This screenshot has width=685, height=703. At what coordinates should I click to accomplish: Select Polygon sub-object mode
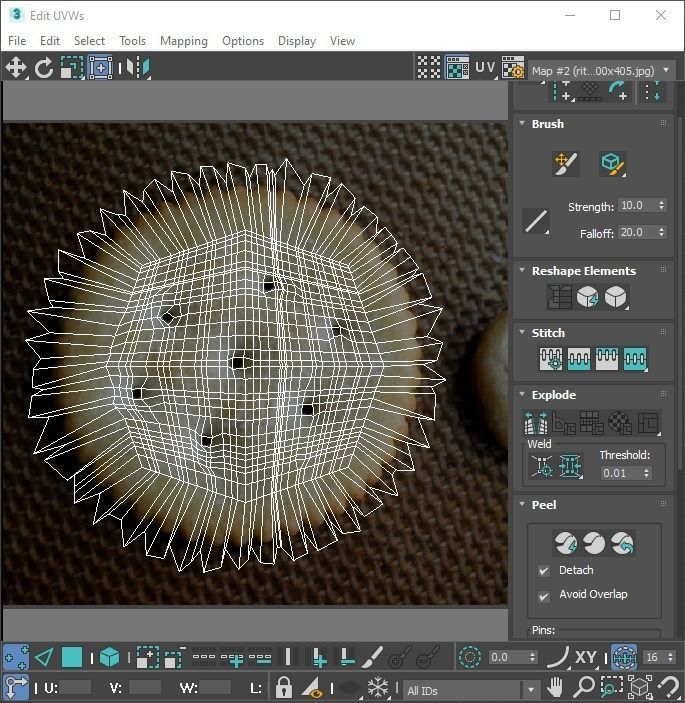(72, 657)
